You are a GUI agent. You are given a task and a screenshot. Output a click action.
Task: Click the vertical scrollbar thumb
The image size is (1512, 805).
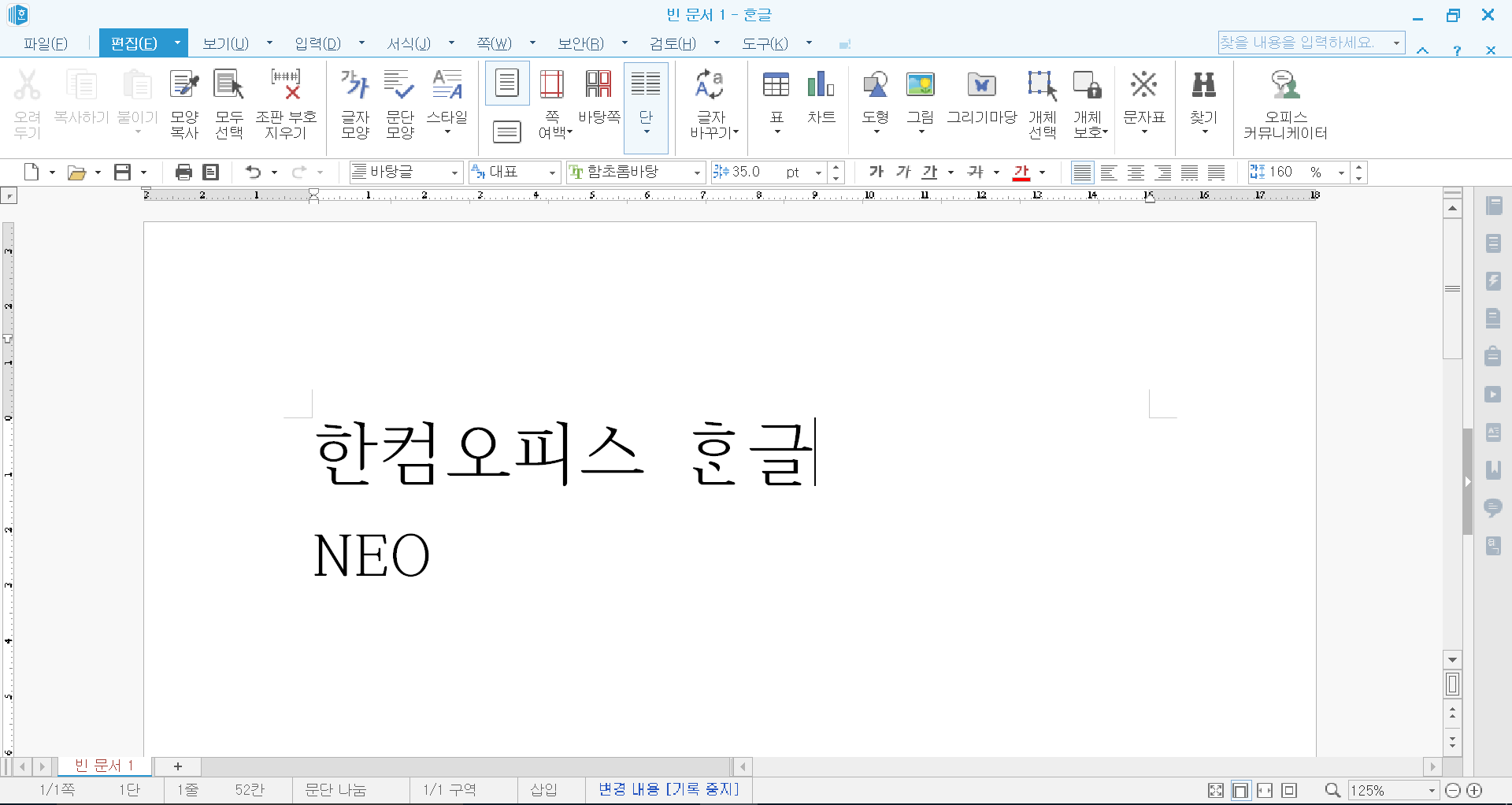(1453, 288)
